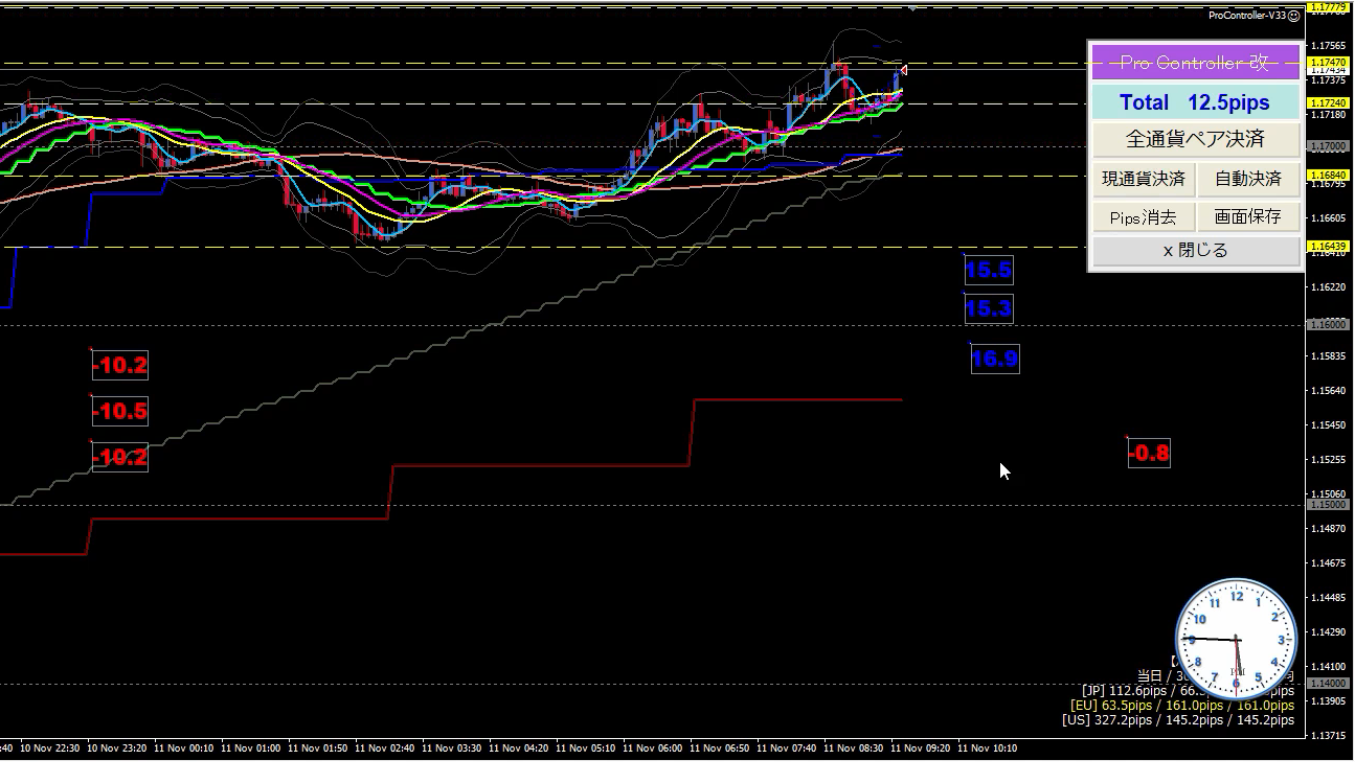Click the [EU] 63.5pips range line

(1182, 705)
